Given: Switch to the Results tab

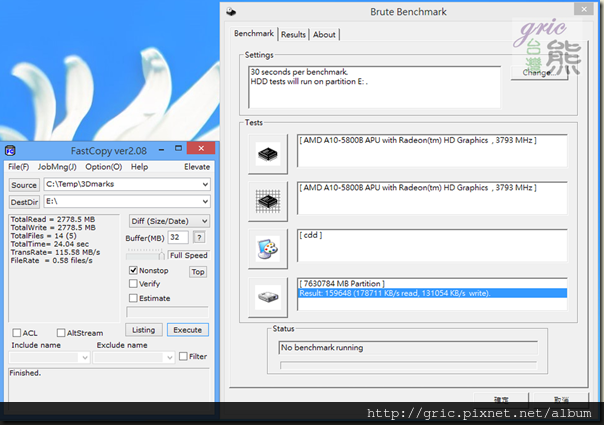Looking at the screenshot, I should click(x=293, y=35).
